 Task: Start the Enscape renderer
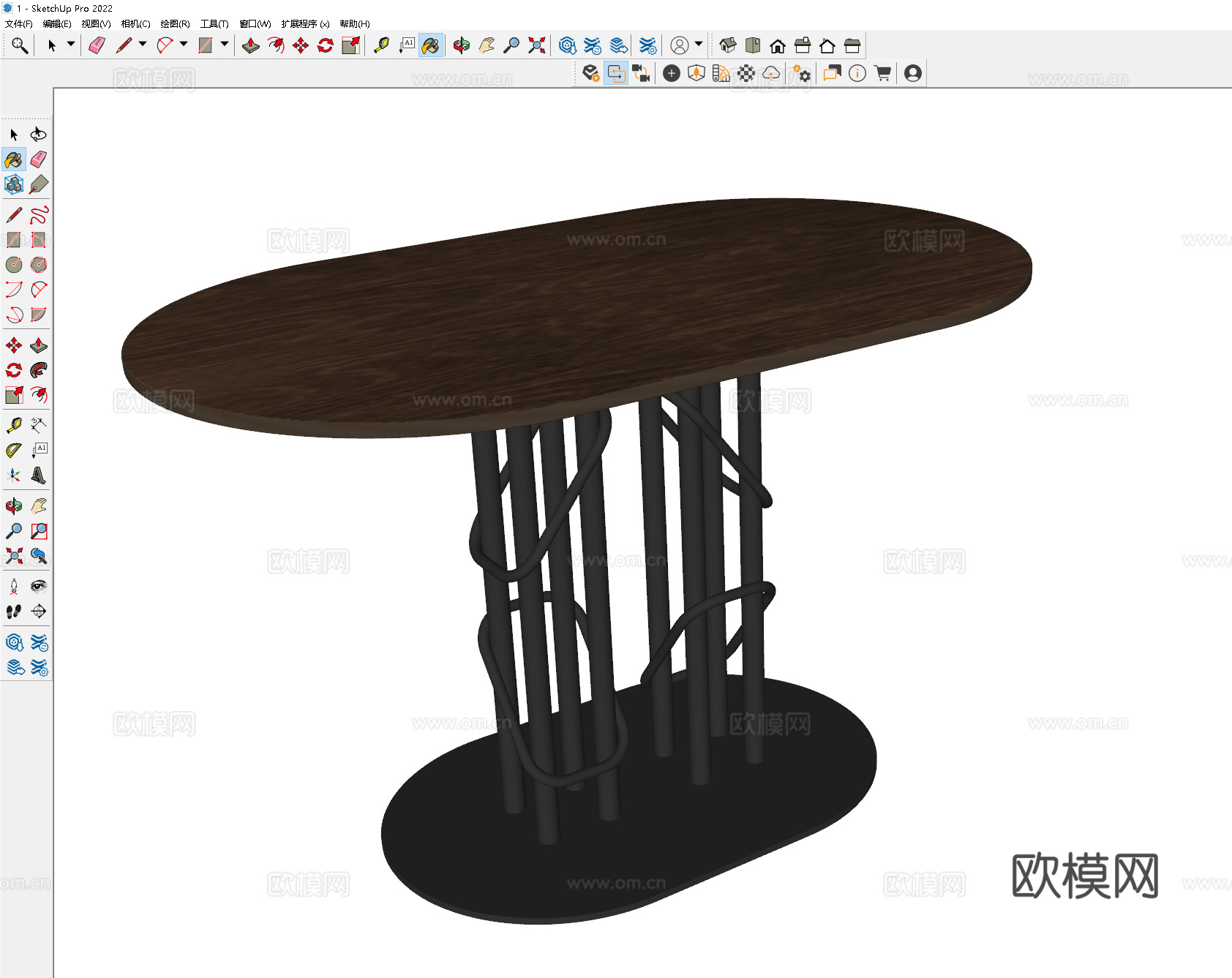point(591,73)
